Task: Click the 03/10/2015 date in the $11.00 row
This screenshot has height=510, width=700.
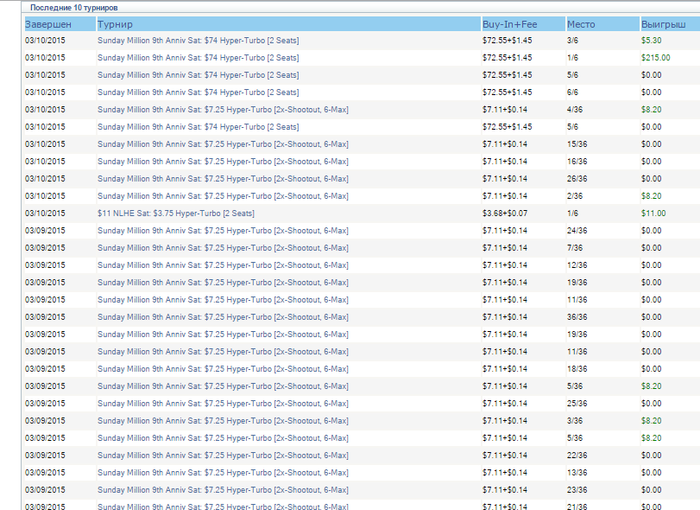Action: click(45, 213)
